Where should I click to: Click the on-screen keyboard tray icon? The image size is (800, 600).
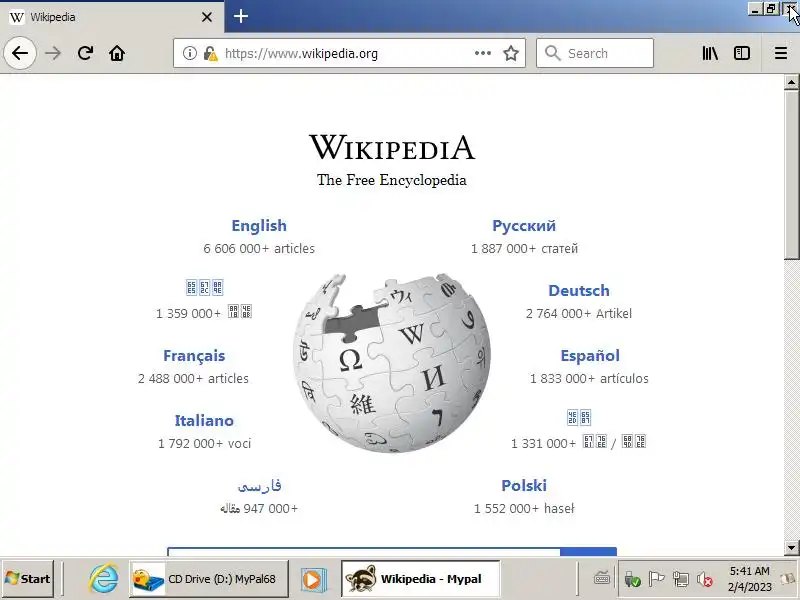(x=602, y=578)
